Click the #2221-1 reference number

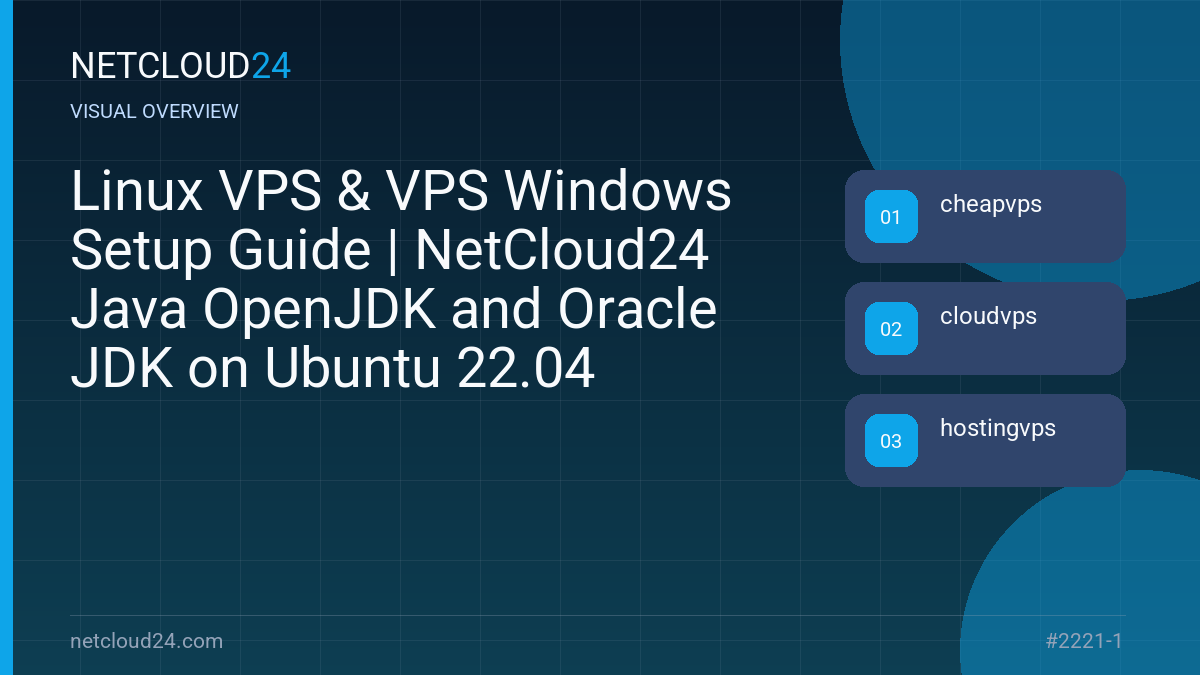coord(1083,641)
